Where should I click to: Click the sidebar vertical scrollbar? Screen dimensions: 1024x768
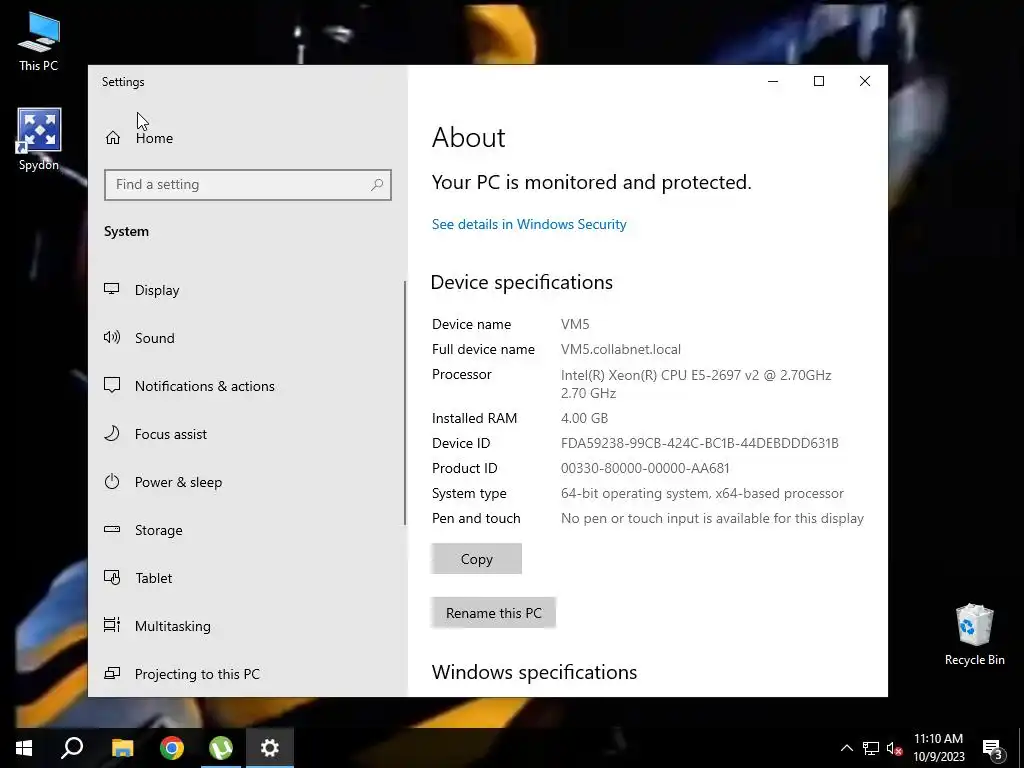click(405, 403)
